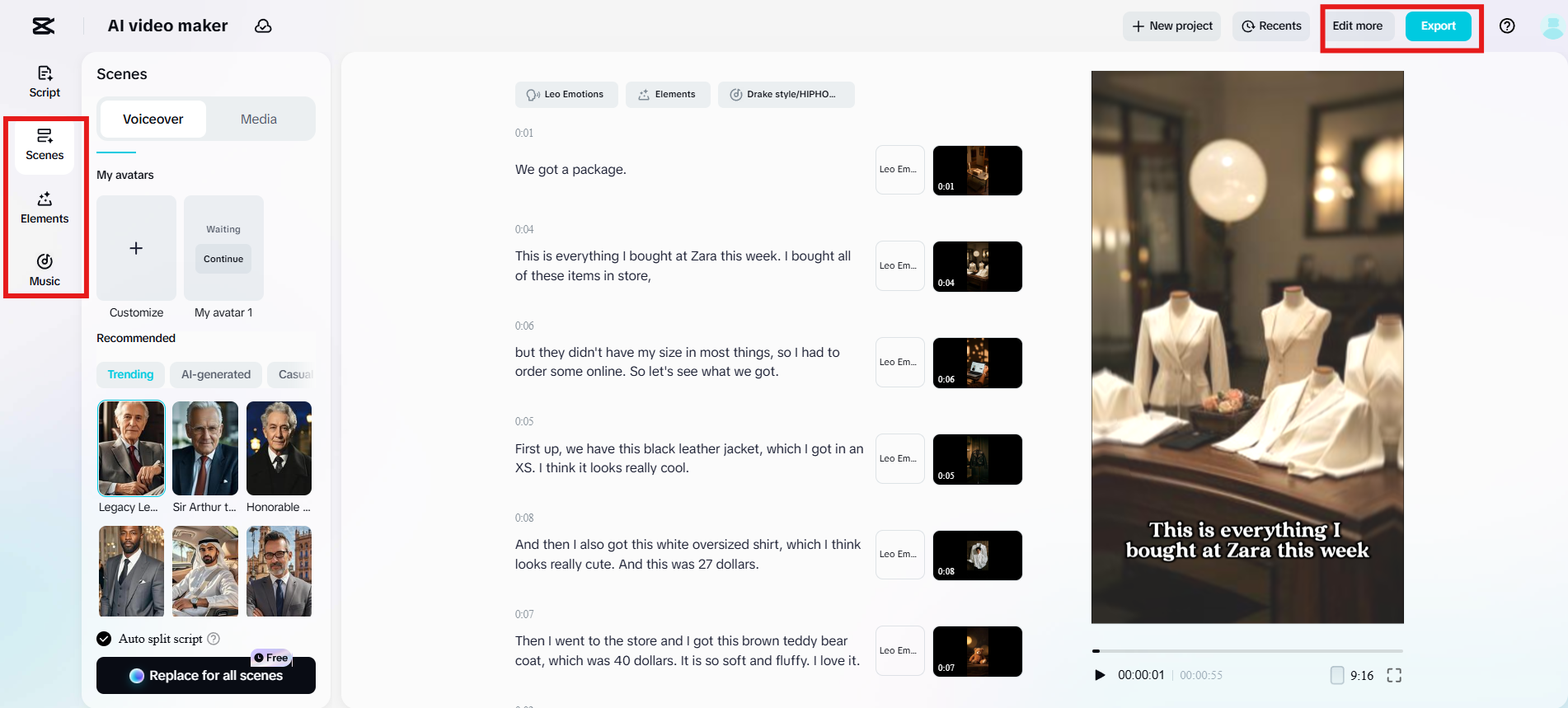Choose the glasses-wearing avatar by cathedral
Screen dimensions: 1568x708
click(x=279, y=571)
